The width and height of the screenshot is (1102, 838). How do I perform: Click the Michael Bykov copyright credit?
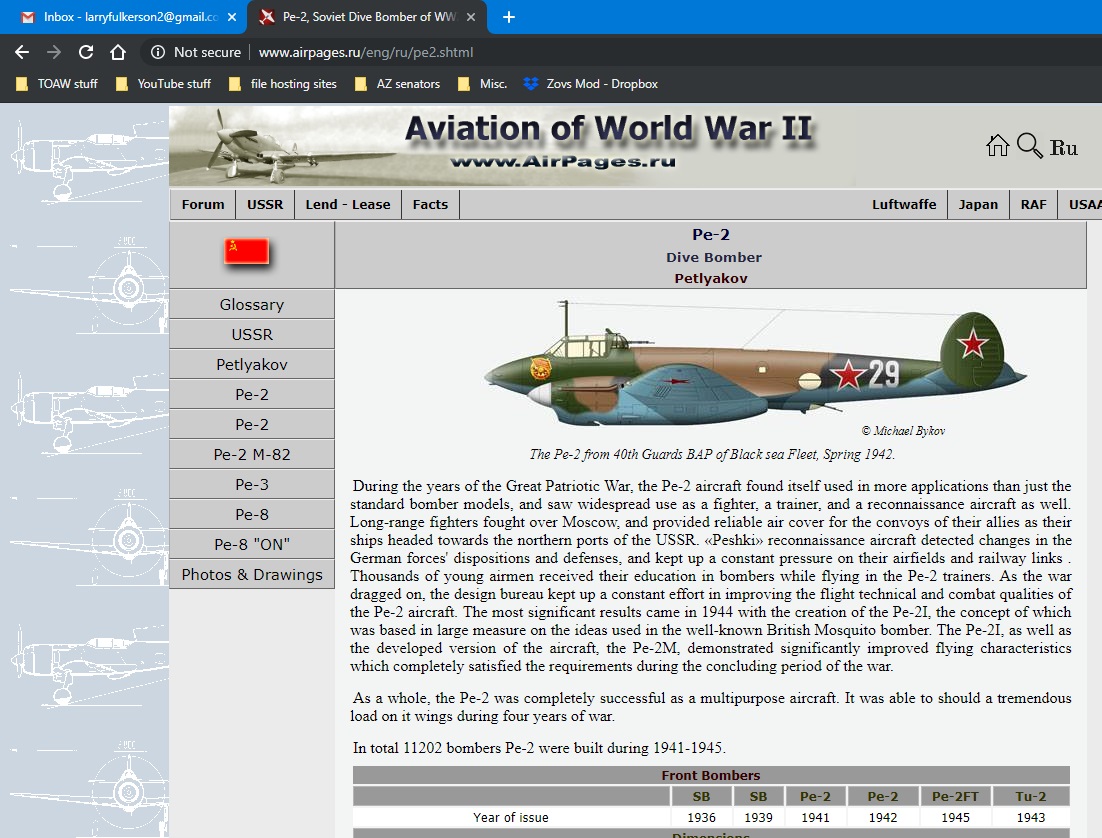coord(903,431)
